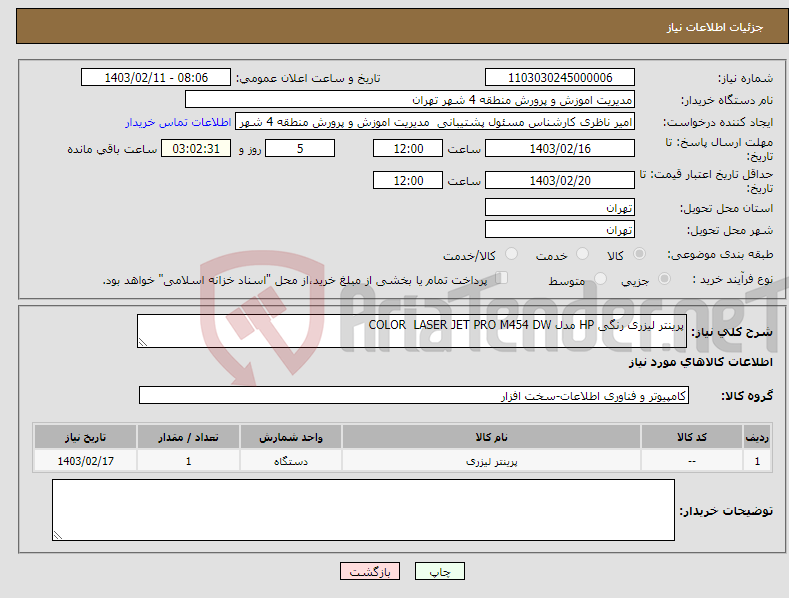Click the buyer organization name field
The width and height of the screenshot is (789, 598).
click(x=410, y=100)
